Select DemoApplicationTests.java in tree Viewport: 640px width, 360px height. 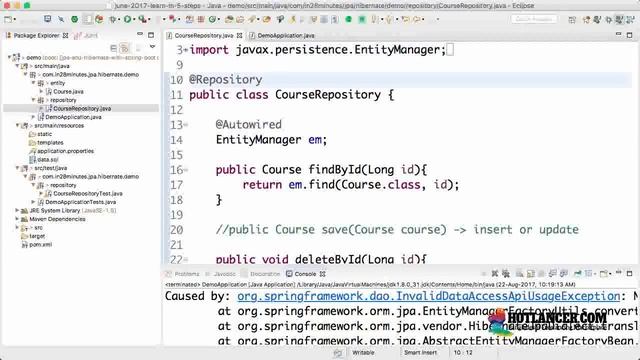[x=80, y=202]
